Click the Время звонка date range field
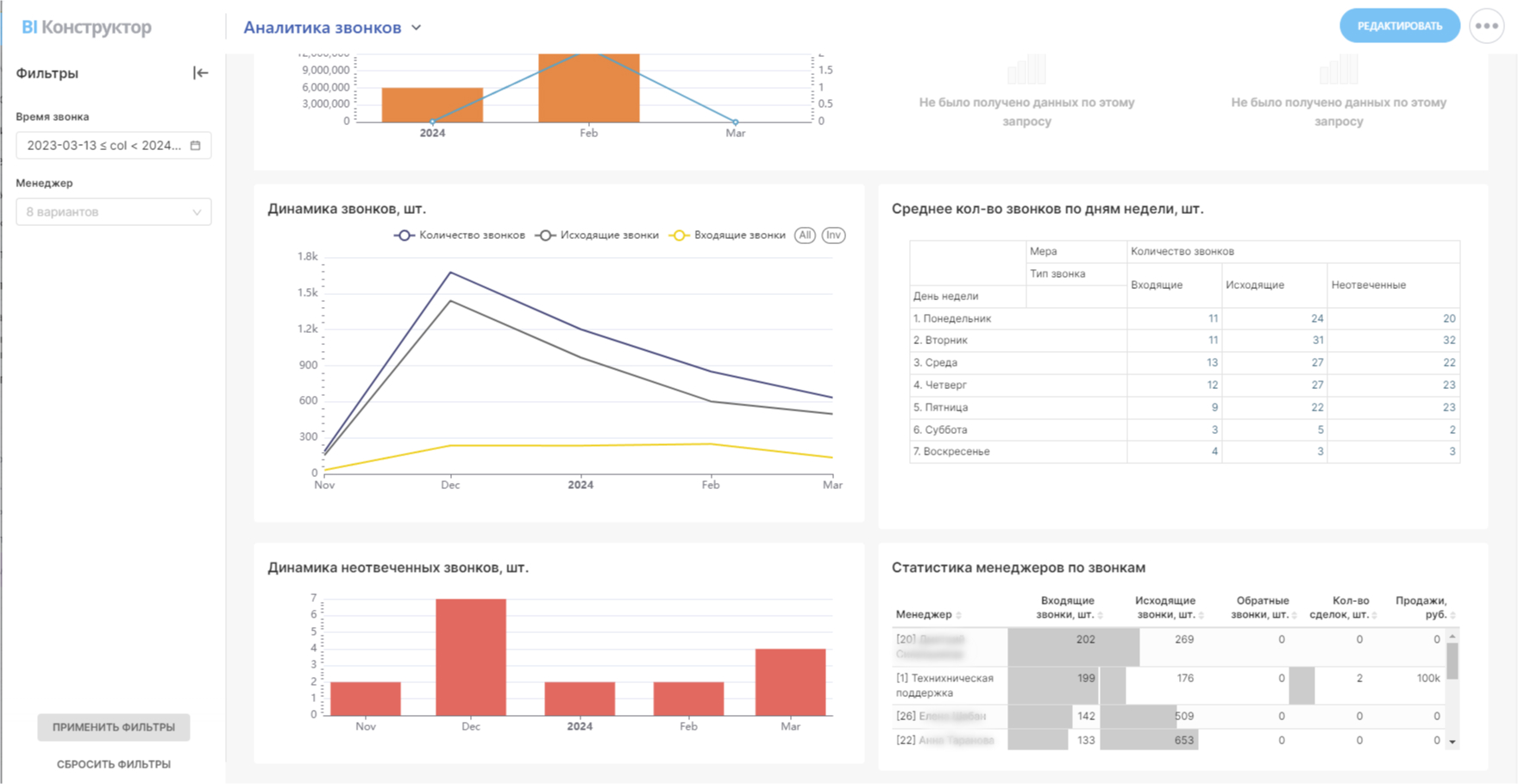Screen dimensions: 1518x784 pyautogui.click(x=114, y=146)
